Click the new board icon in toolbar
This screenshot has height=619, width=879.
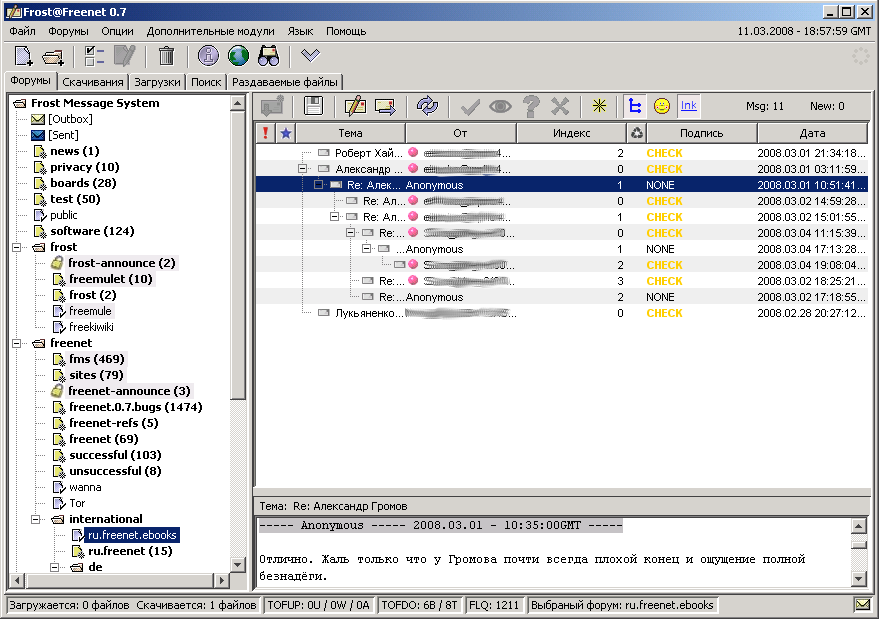click(24, 56)
